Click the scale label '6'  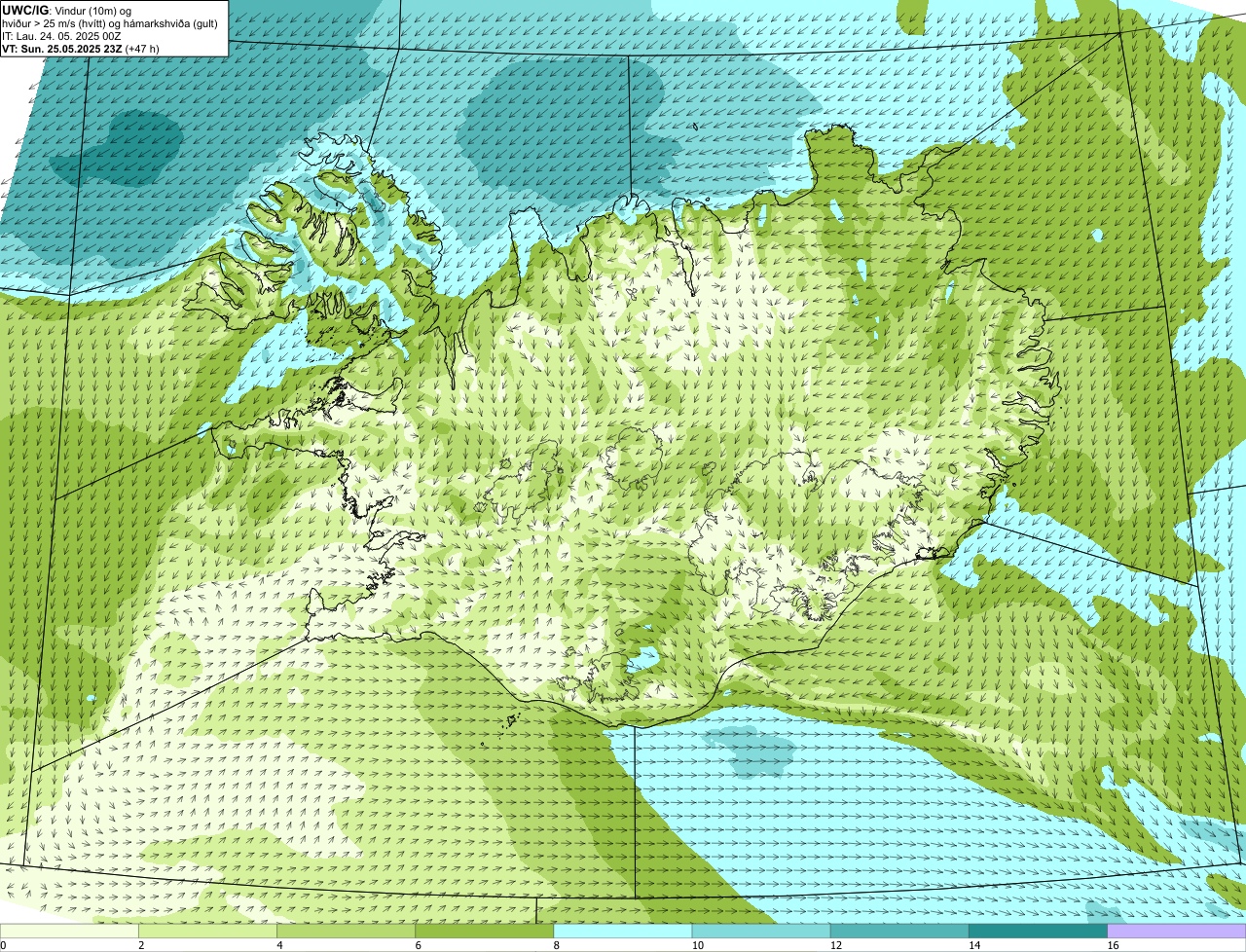click(418, 945)
